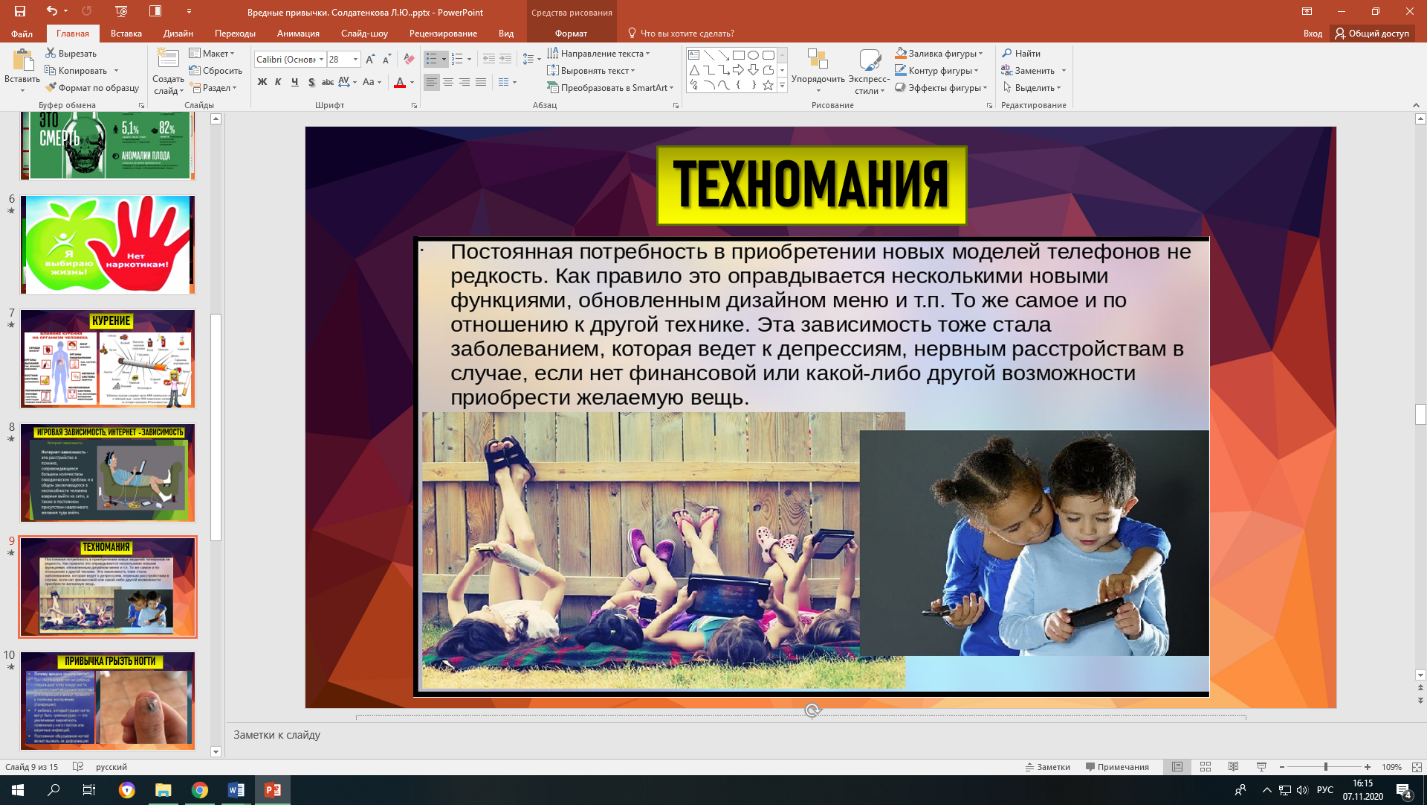Open Shape Outline (Контур фигуры) dropdown
This screenshot has width=1427, height=805.
tap(937, 71)
